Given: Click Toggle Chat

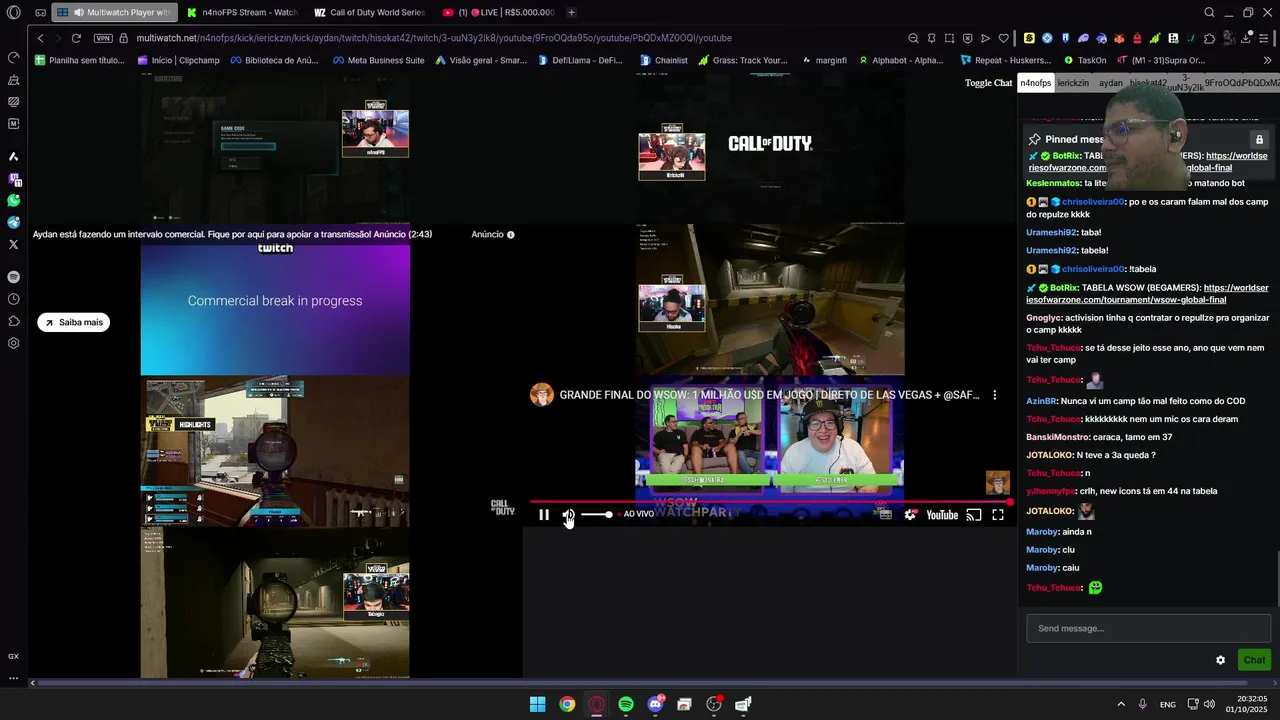Looking at the screenshot, I should click(988, 83).
